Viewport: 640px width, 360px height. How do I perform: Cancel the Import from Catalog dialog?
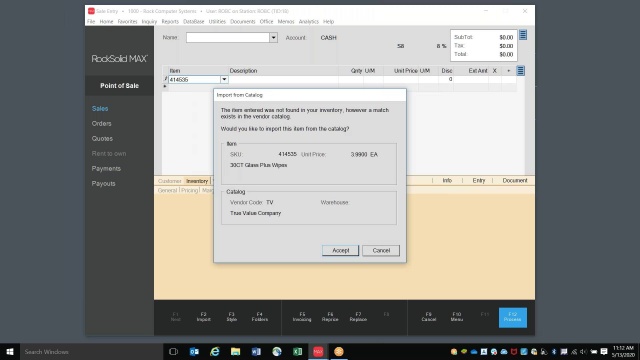coord(381,250)
